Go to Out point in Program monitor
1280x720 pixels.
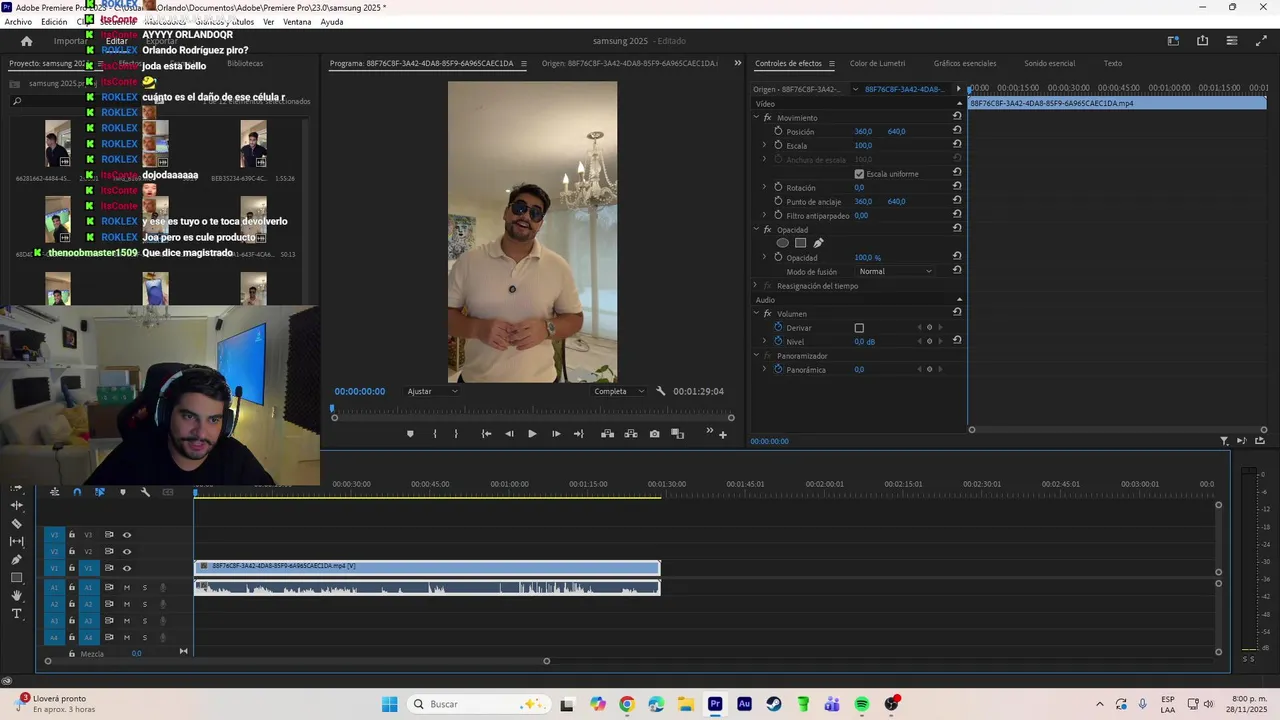coord(578,434)
